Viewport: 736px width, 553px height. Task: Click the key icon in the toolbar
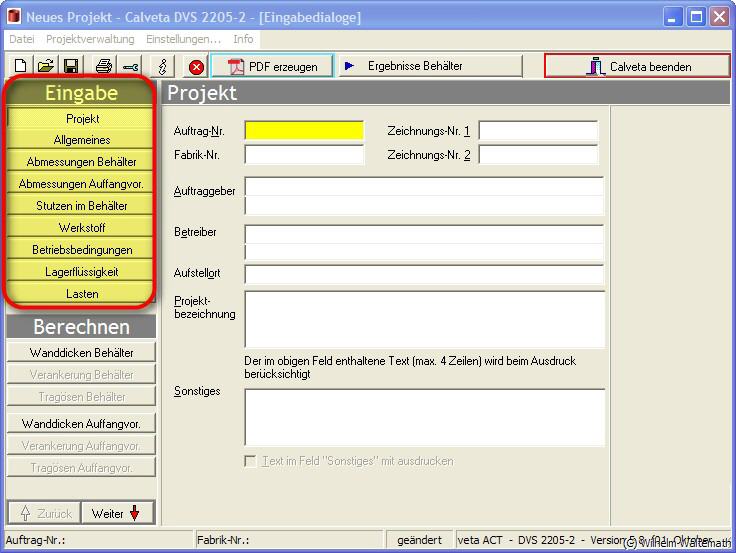pos(130,67)
